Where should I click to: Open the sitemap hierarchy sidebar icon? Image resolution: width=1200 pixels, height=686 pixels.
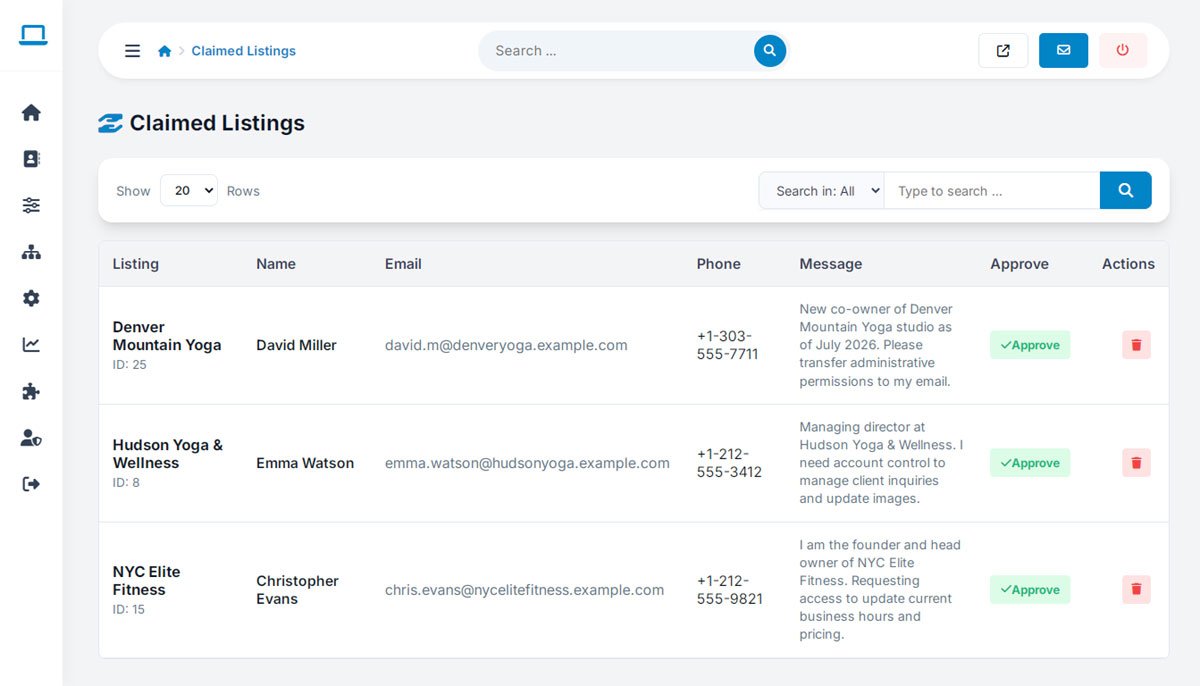(31, 252)
